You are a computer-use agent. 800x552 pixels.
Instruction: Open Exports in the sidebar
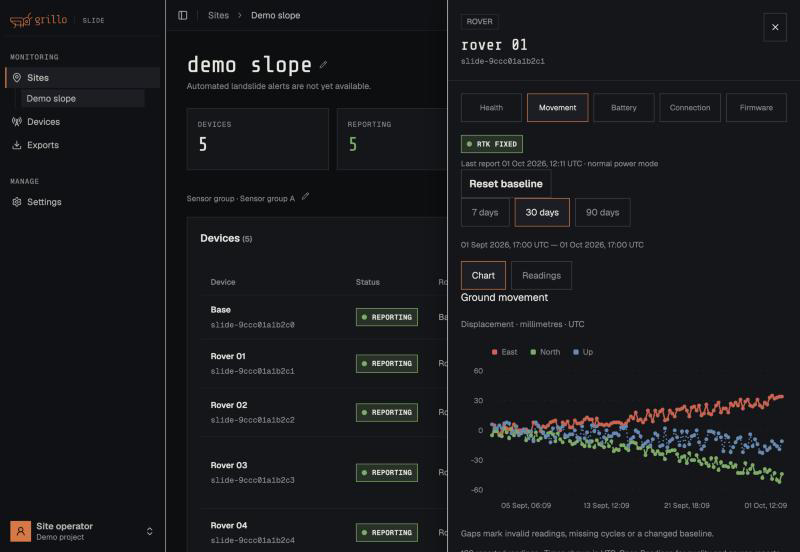click(83, 145)
